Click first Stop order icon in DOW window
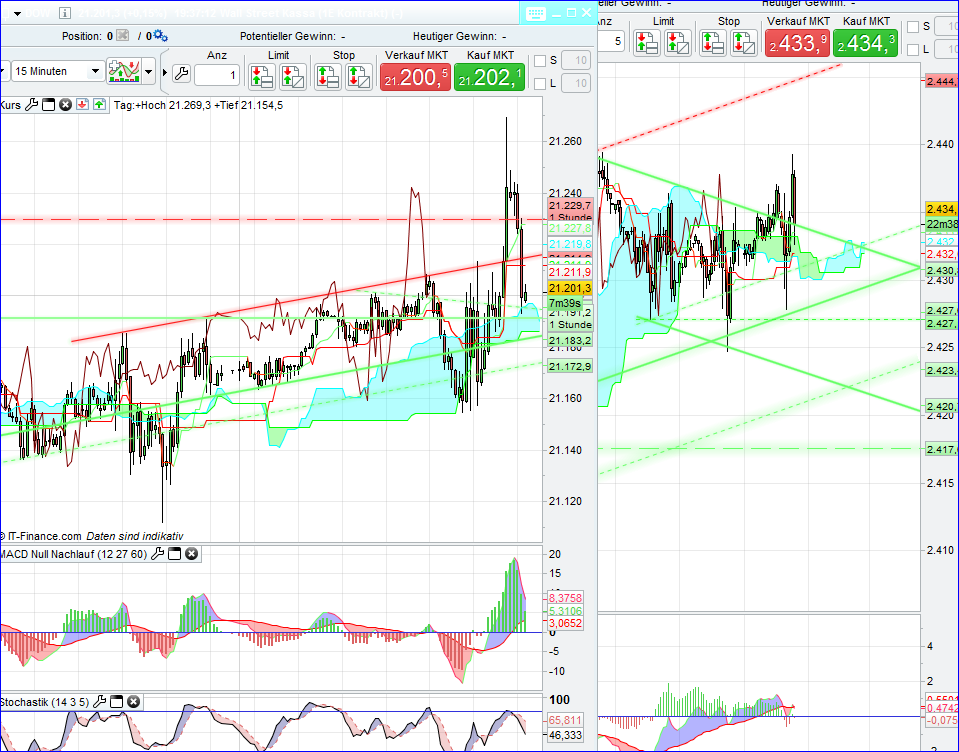The width and height of the screenshot is (959, 752). 327,77
